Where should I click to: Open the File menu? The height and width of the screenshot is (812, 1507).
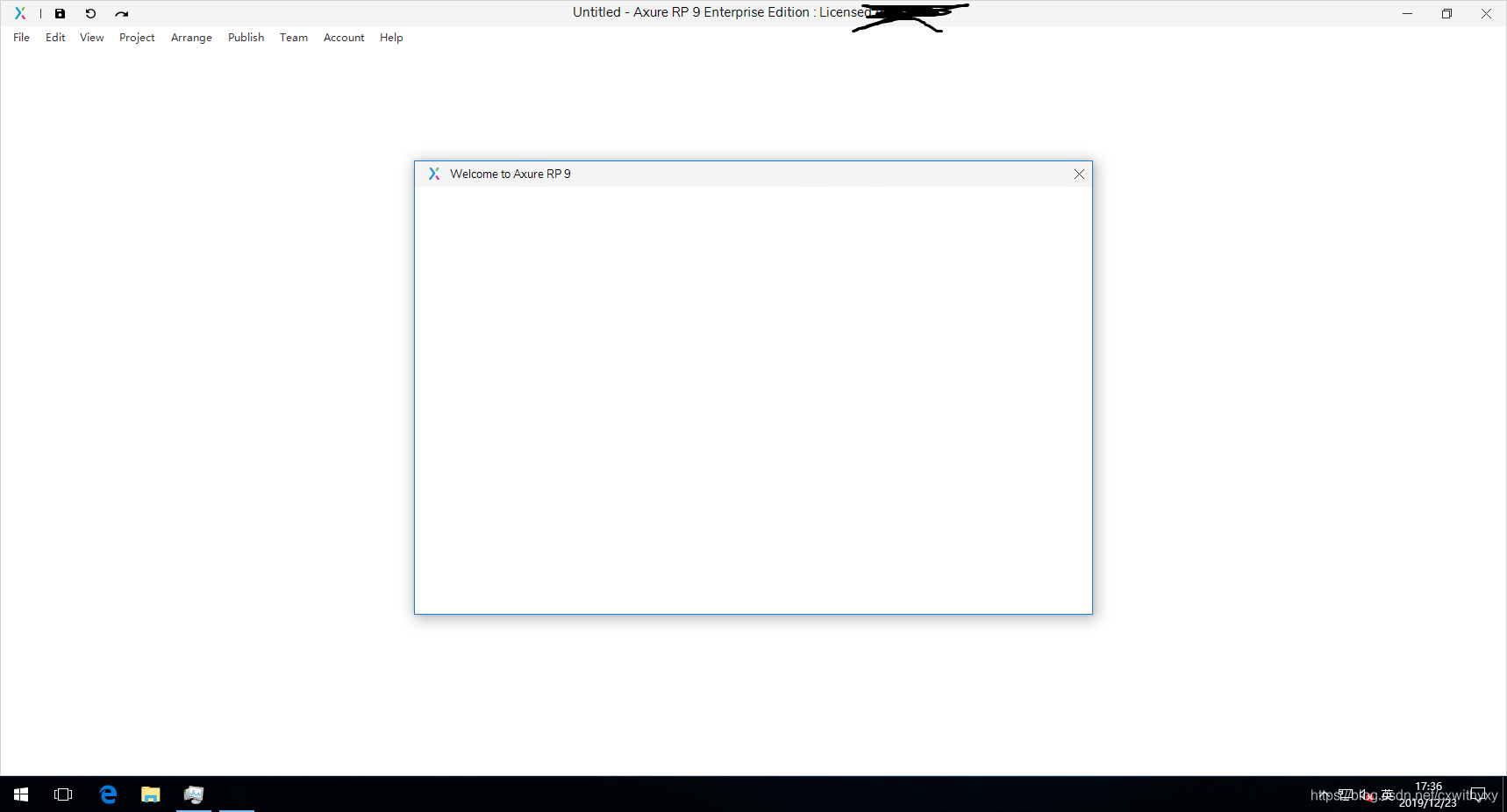21,38
